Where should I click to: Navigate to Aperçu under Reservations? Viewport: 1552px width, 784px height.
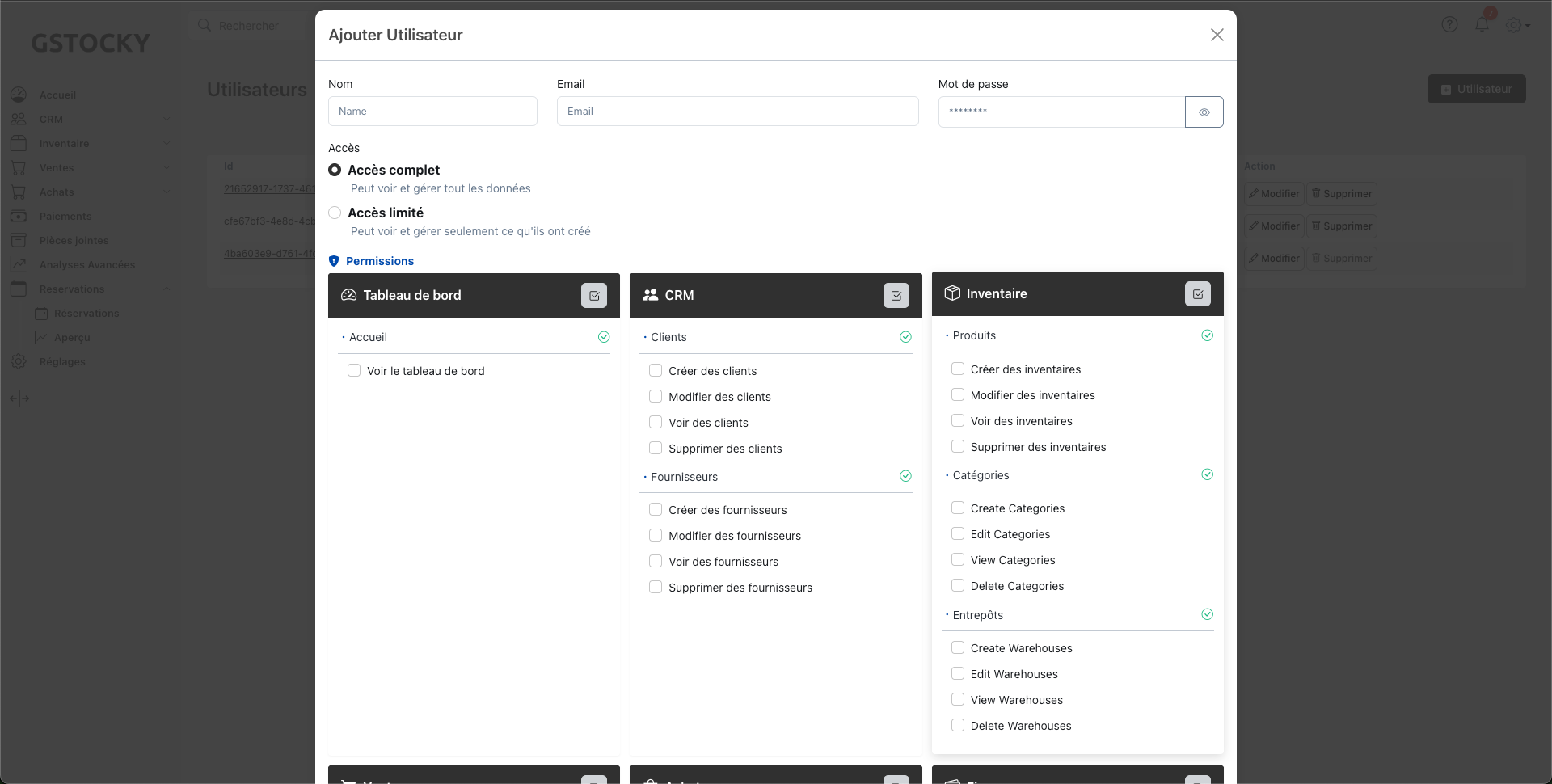[x=73, y=337]
